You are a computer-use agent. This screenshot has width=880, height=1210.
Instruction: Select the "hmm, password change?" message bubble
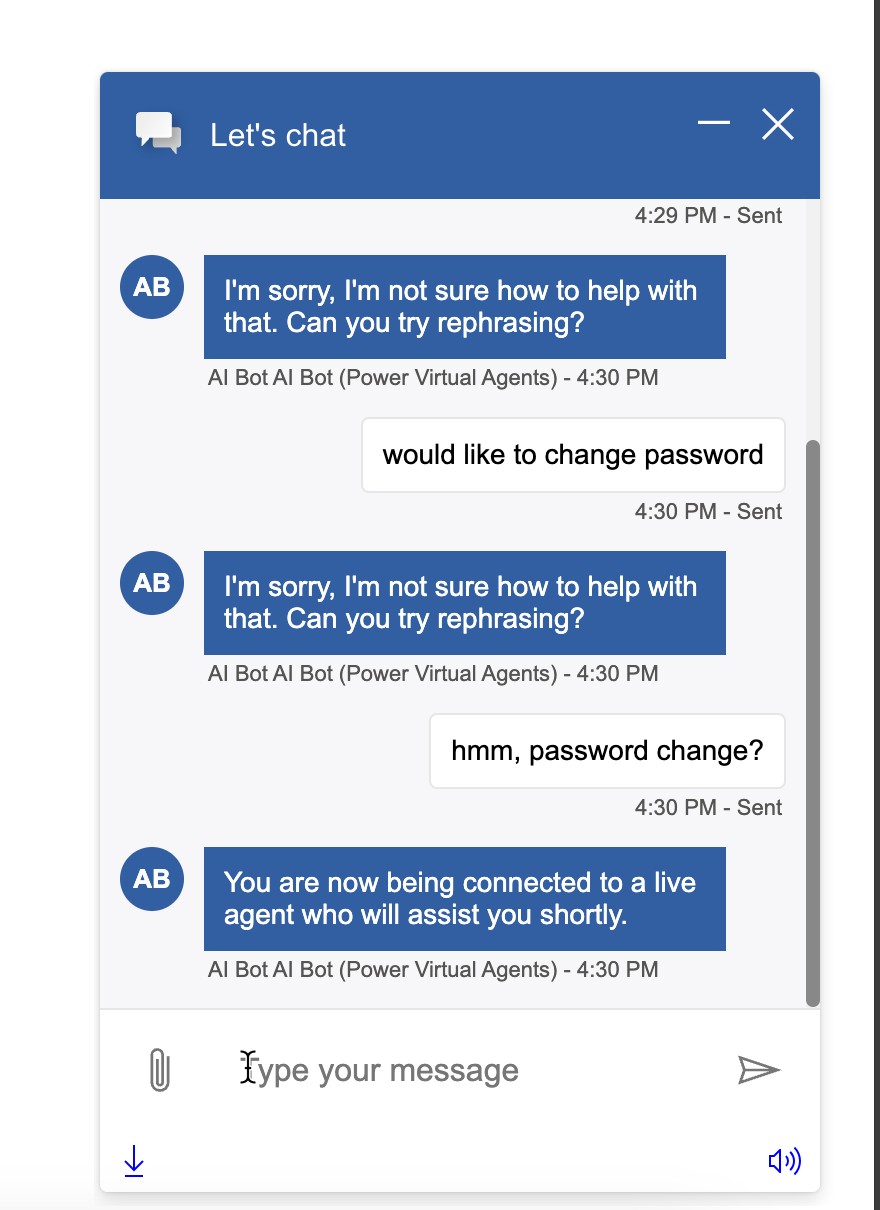pyautogui.click(x=607, y=751)
